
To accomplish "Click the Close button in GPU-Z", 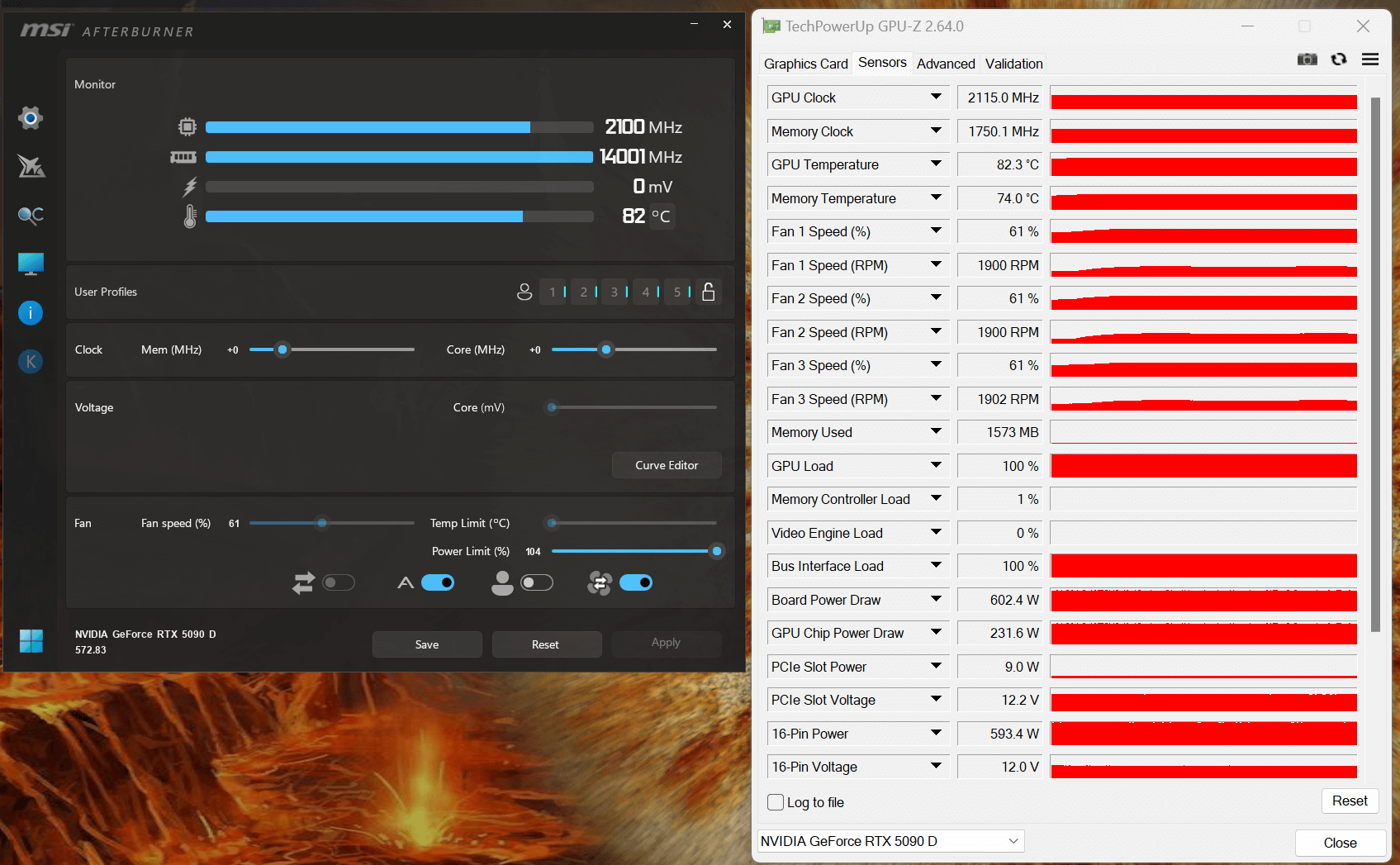I will (x=1340, y=843).
